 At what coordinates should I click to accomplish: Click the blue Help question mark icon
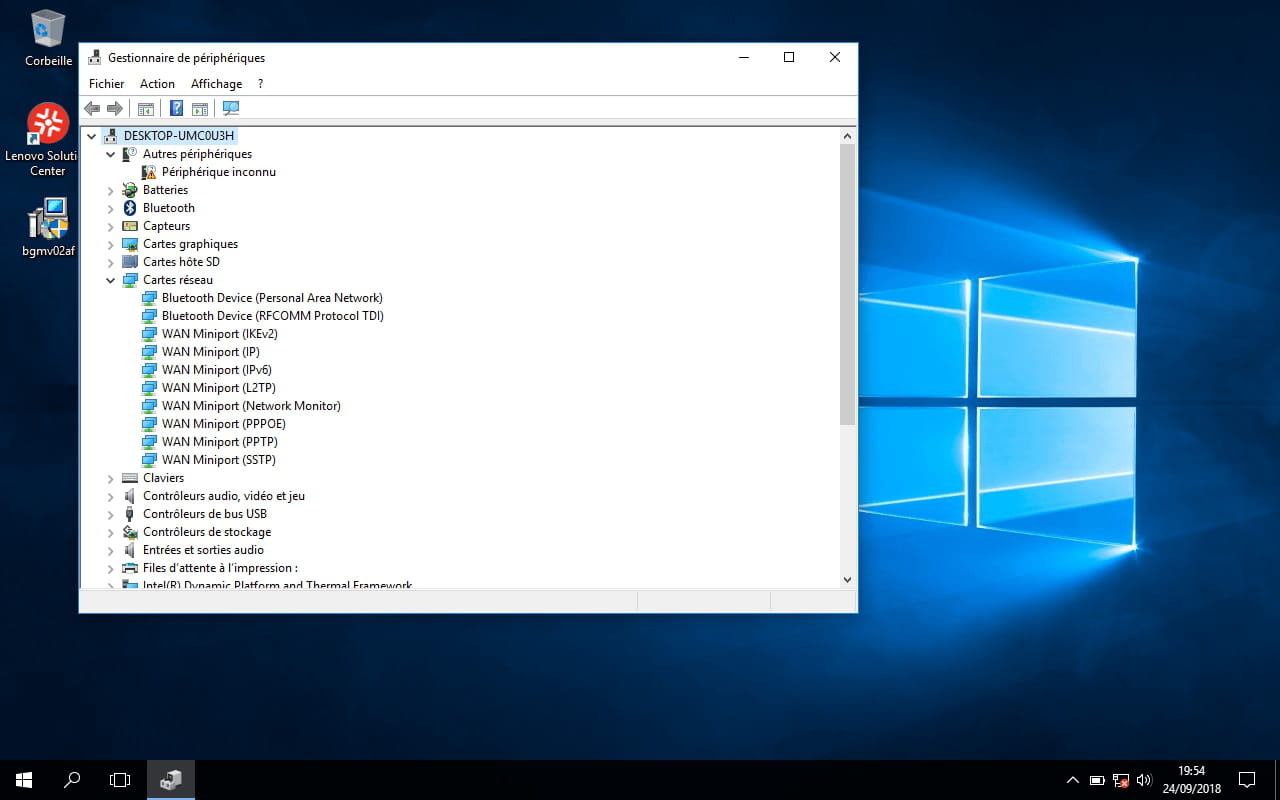(176, 108)
